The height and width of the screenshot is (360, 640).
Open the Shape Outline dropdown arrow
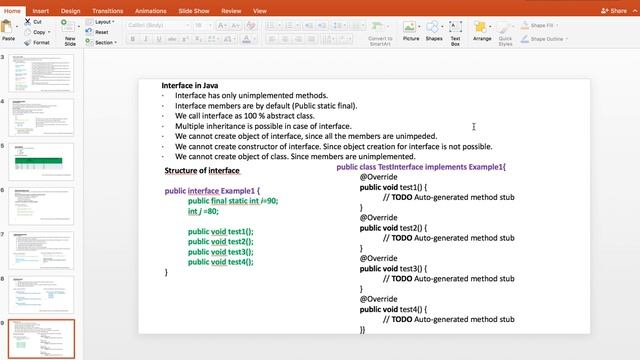tap(567, 39)
